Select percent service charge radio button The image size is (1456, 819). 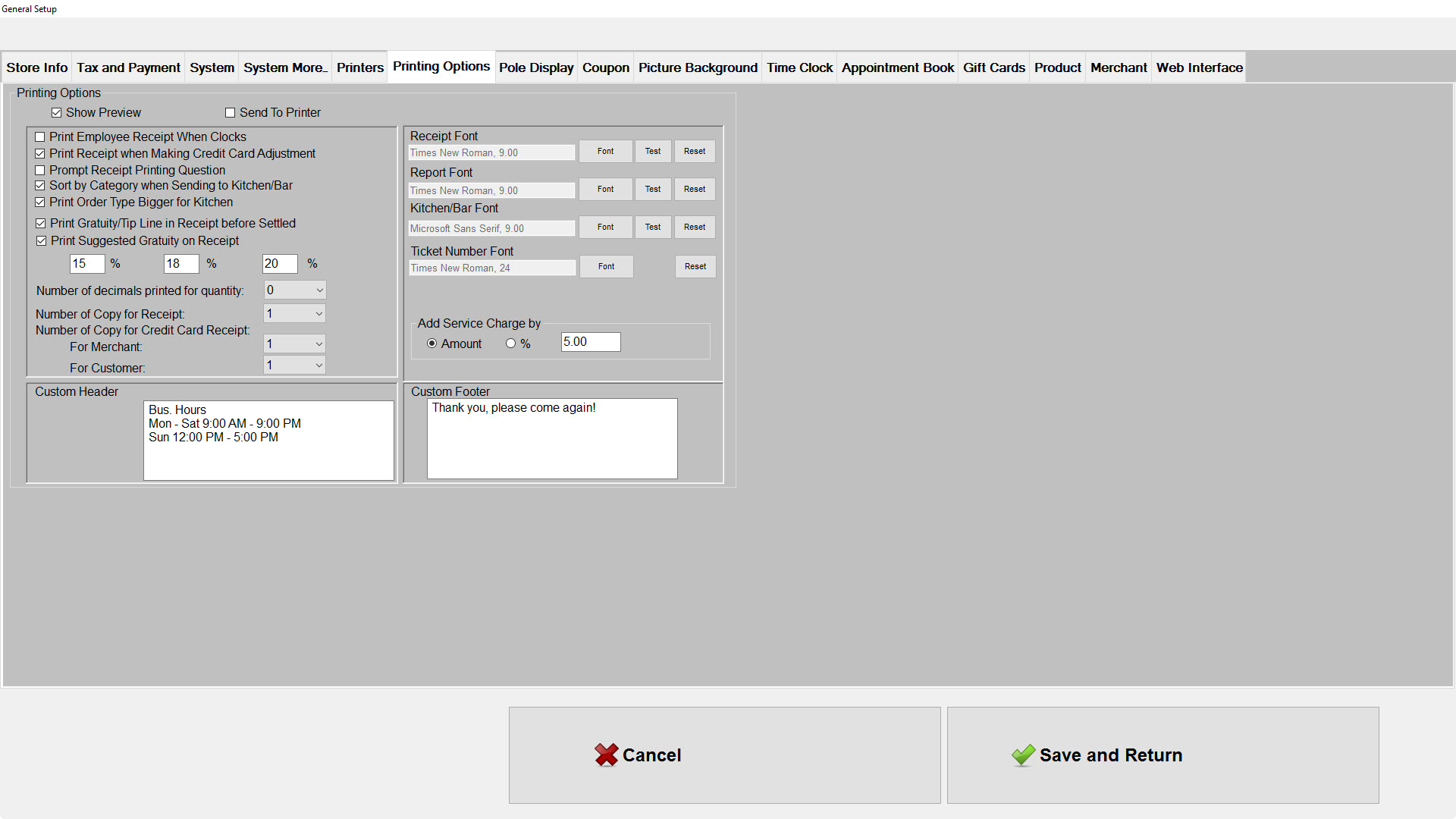510,344
